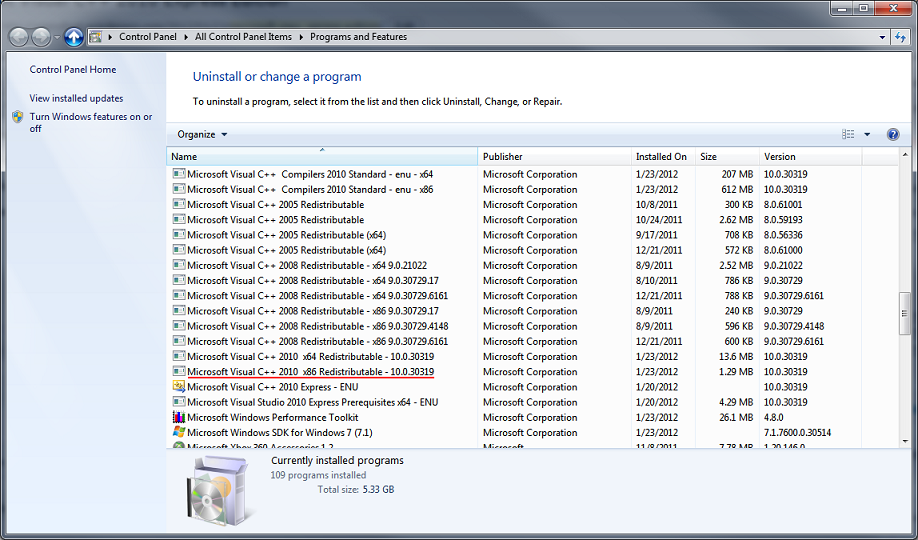Click install date 9/17/2011
Viewport: 918px width, 540px height.
(657, 235)
